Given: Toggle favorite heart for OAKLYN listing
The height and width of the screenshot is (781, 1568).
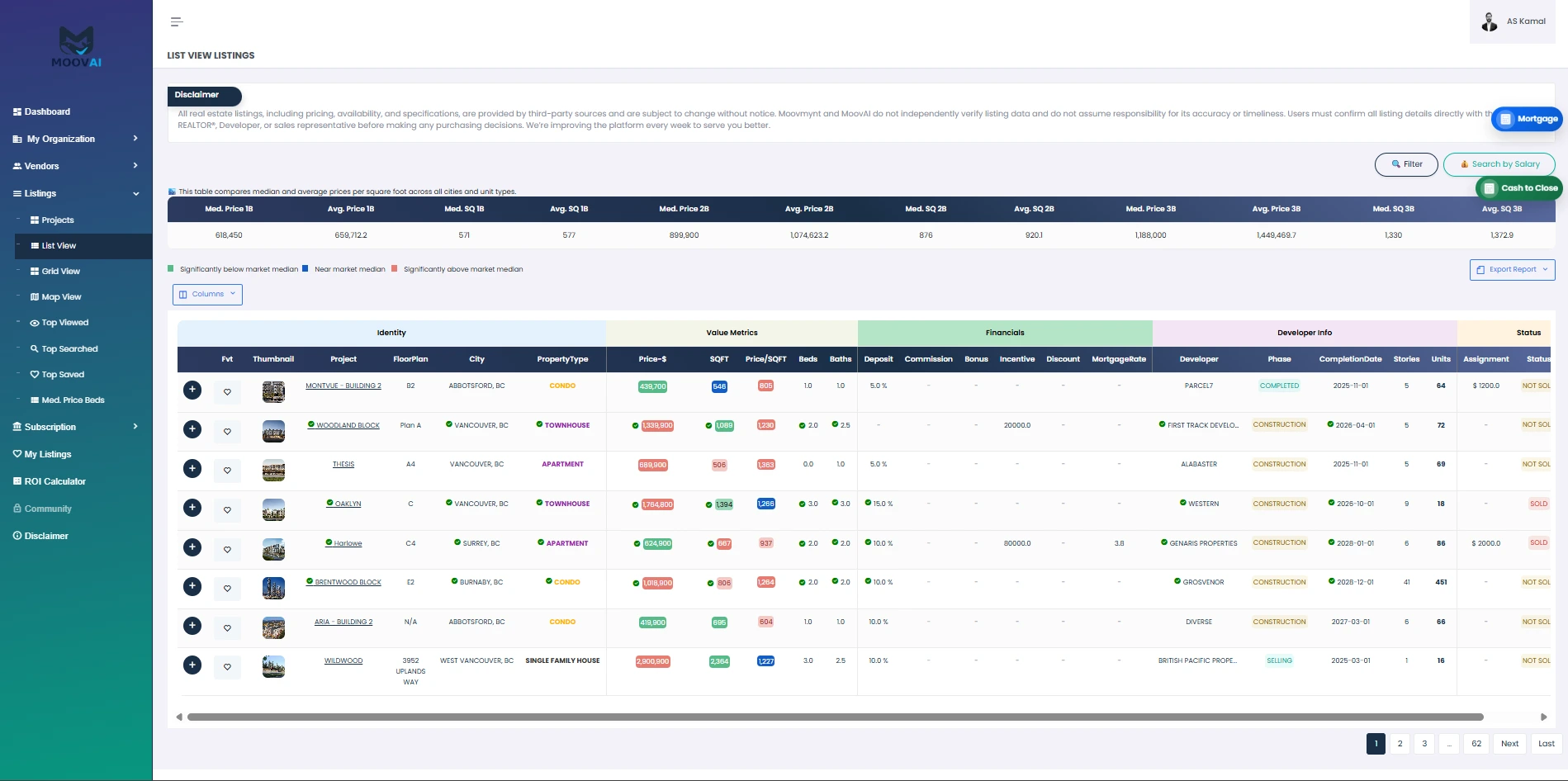Looking at the screenshot, I should pos(227,510).
